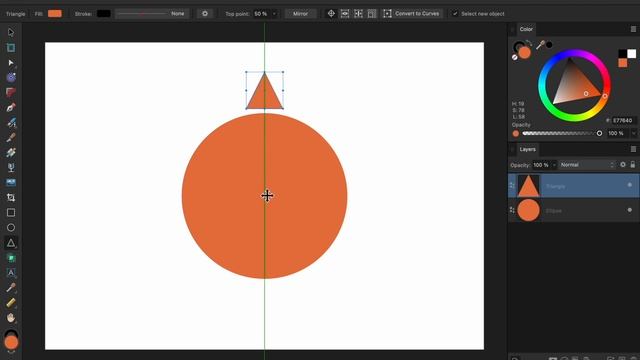
Task: Select the Hand View tool
Action: tap(11, 318)
